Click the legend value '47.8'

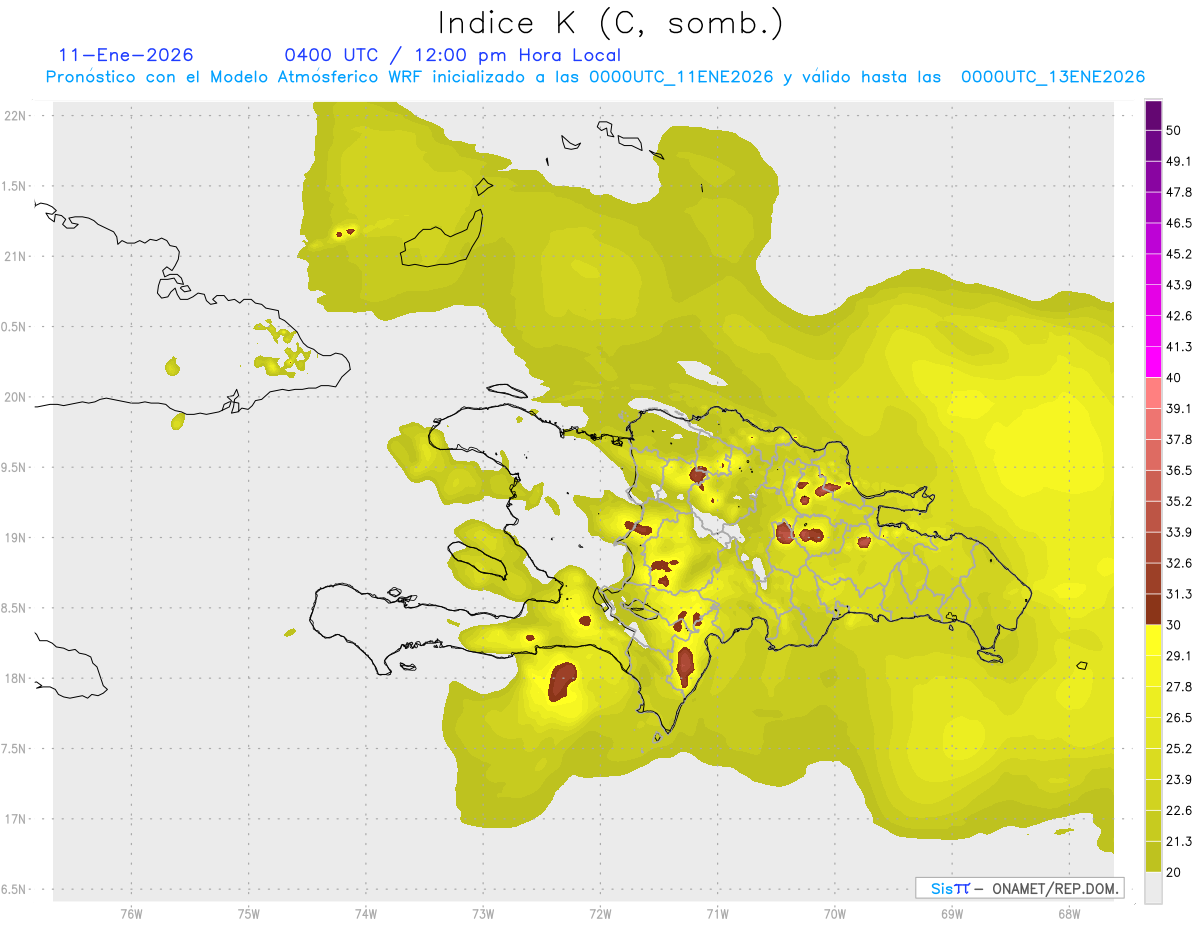tap(1180, 192)
